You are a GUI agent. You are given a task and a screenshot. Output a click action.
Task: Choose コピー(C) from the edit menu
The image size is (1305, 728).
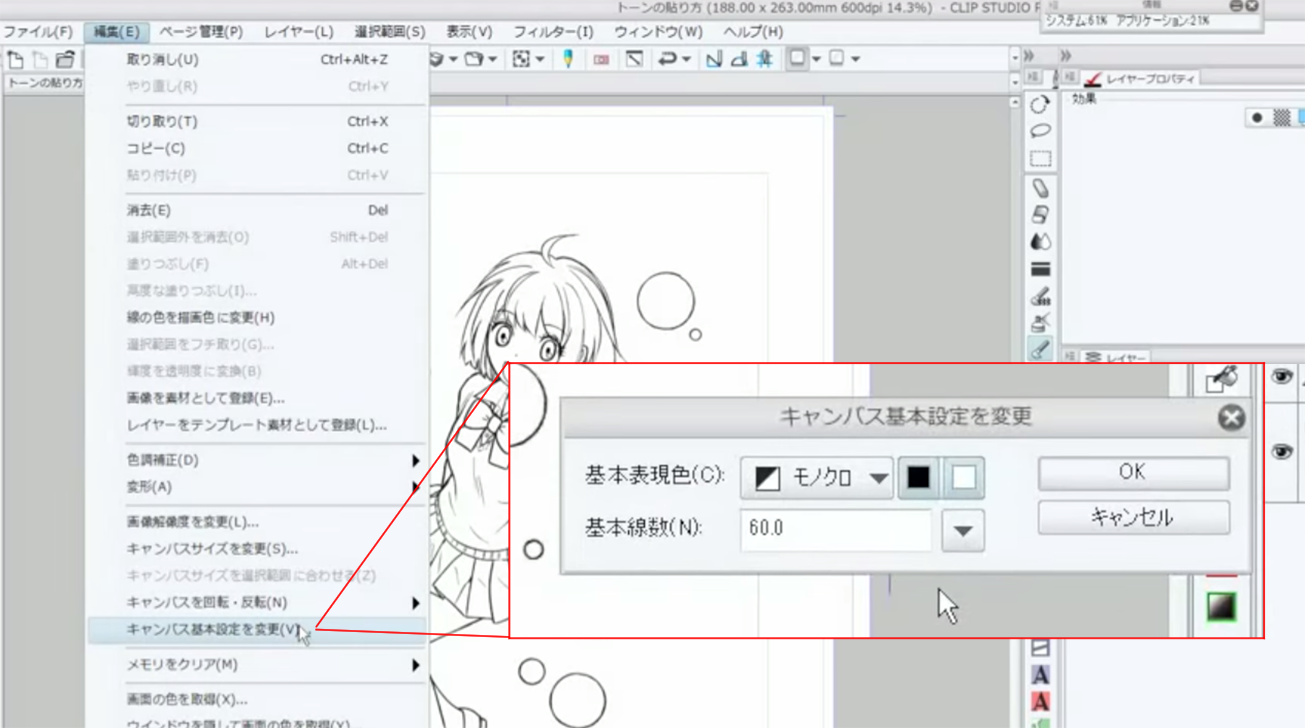257,149
